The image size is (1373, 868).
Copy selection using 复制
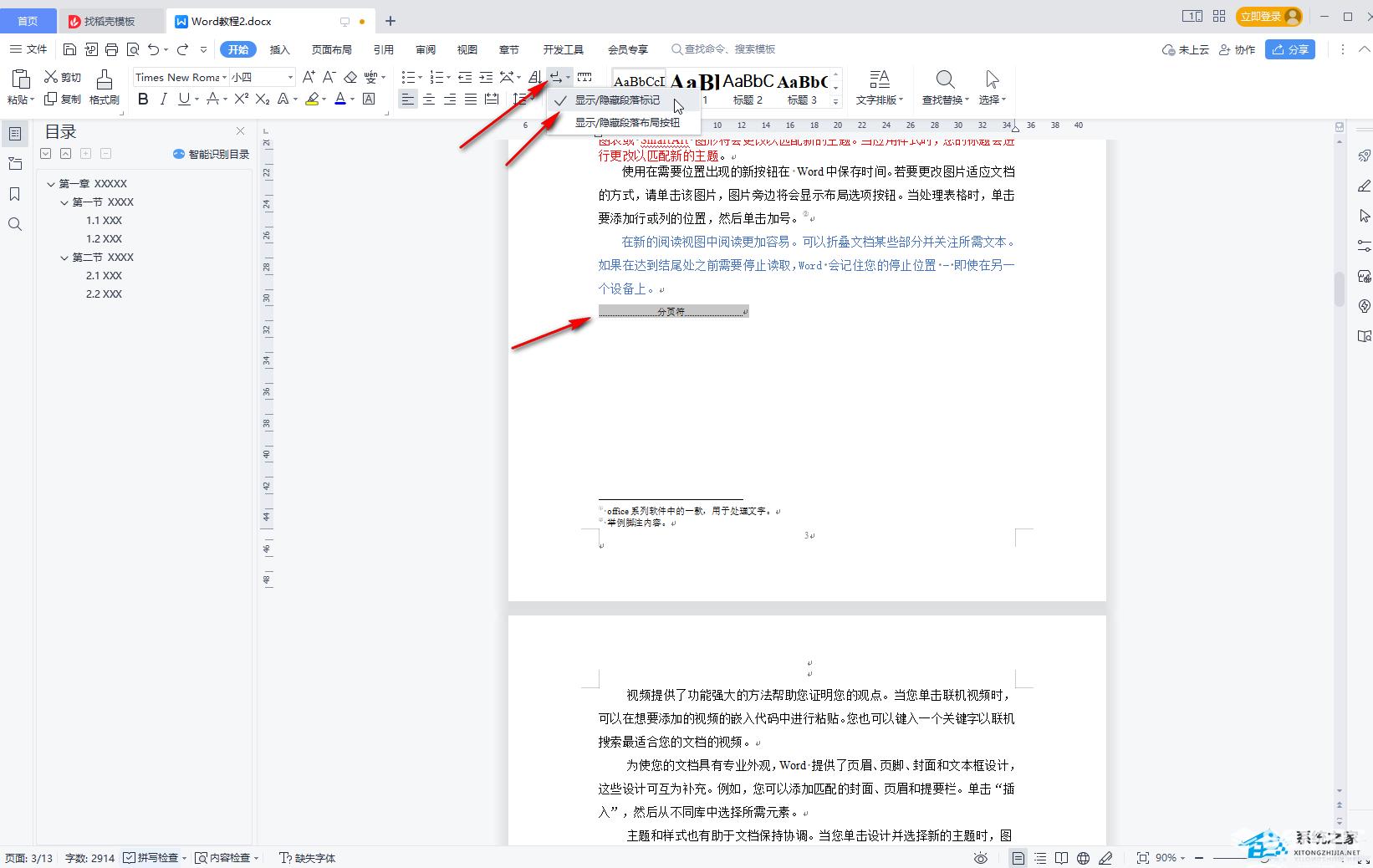point(63,99)
